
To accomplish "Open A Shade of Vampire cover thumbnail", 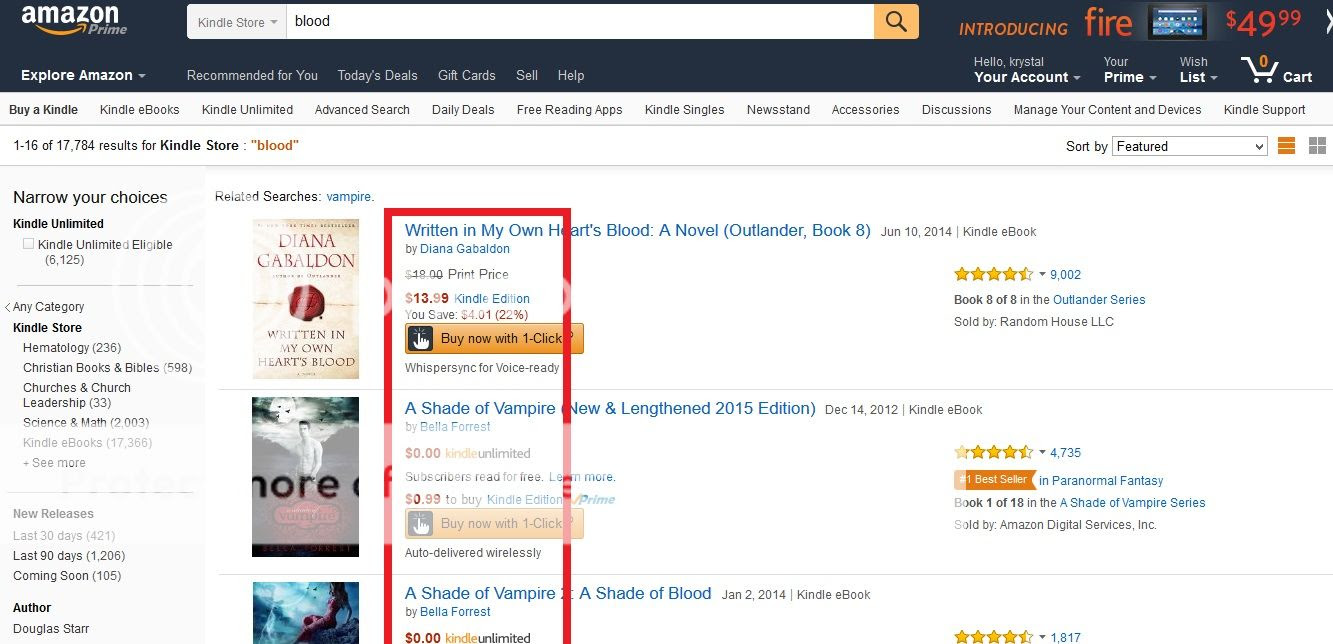I will coord(305,477).
